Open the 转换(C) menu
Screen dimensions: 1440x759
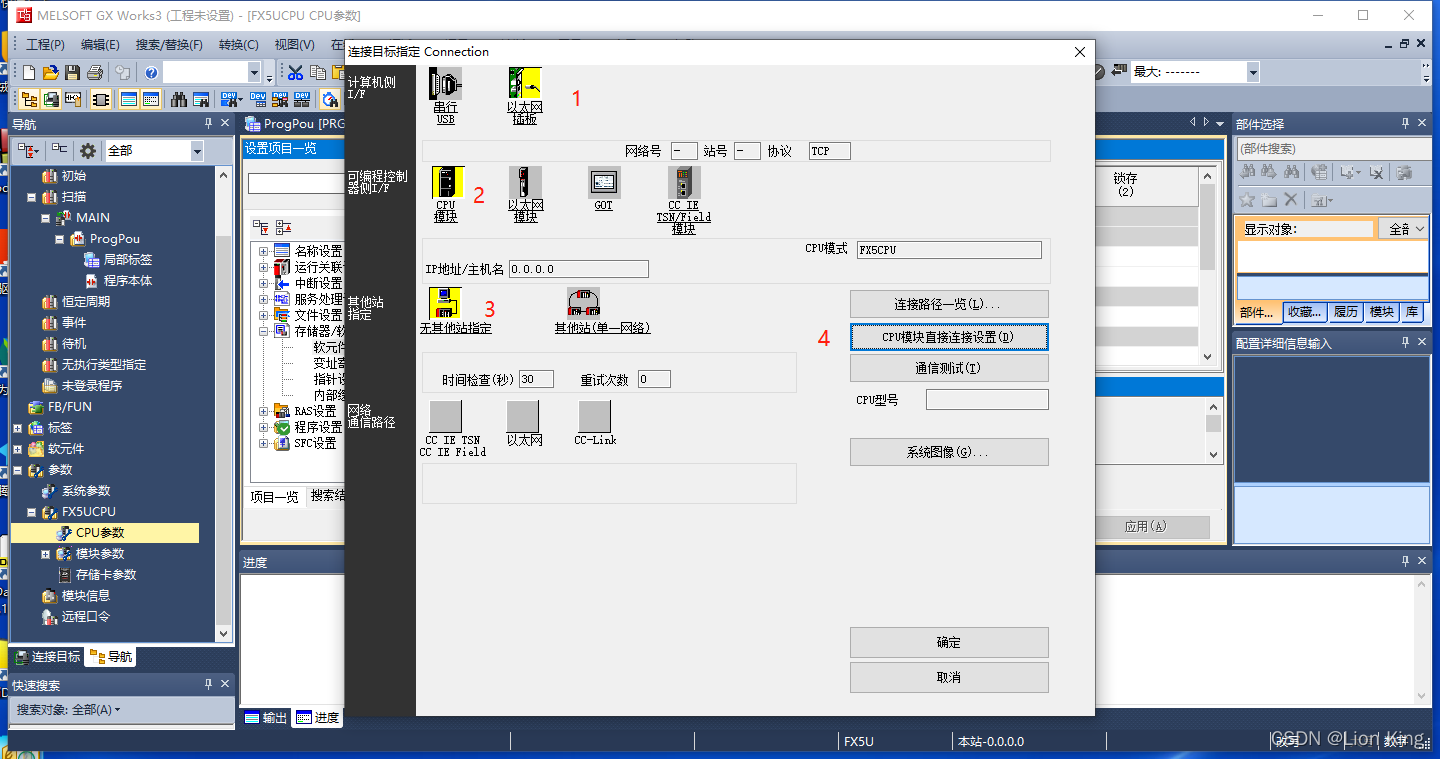238,45
